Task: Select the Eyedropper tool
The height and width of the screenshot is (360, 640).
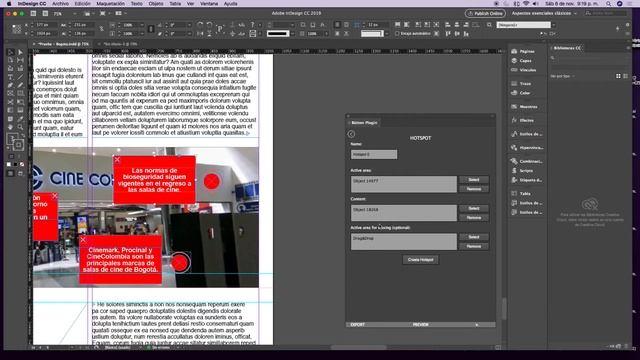Action: coord(20,119)
